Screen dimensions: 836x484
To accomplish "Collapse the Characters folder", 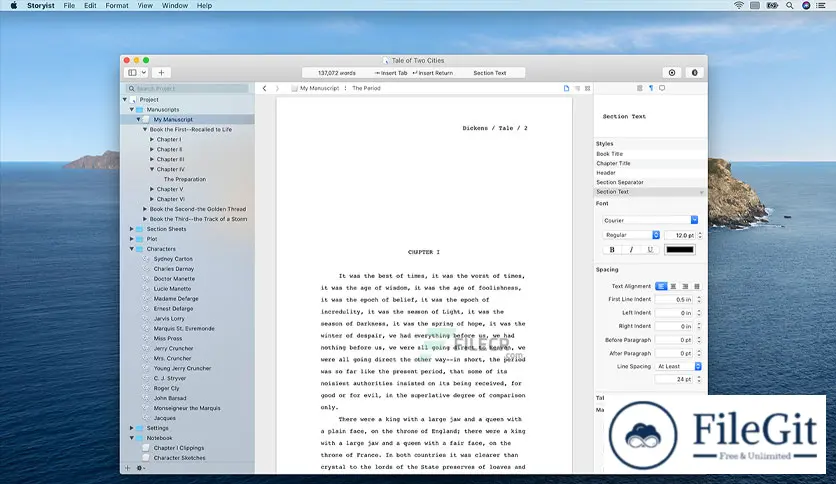I will [132, 249].
